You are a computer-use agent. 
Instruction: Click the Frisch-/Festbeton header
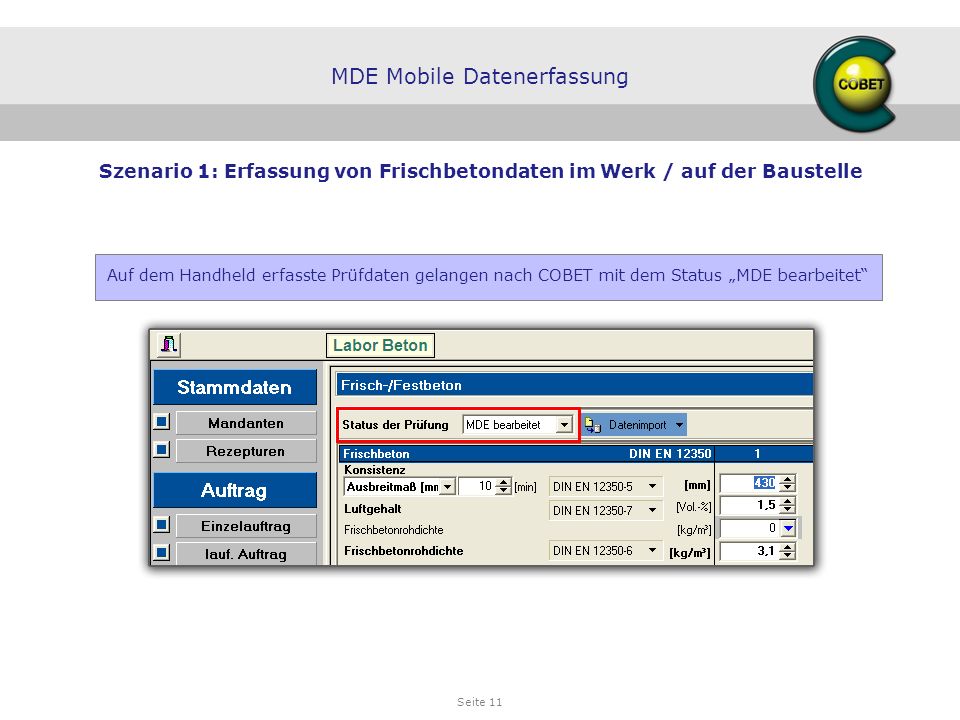[574, 385]
